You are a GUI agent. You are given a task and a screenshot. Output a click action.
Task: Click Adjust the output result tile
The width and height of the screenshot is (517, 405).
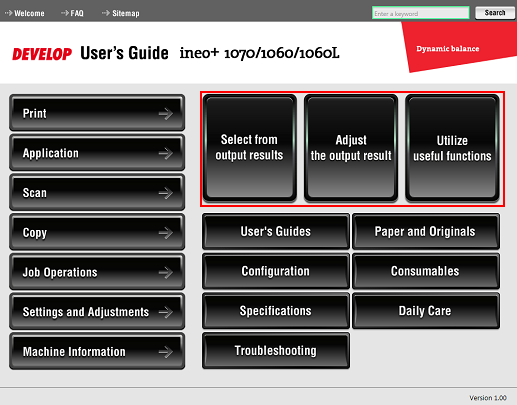(351, 148)
